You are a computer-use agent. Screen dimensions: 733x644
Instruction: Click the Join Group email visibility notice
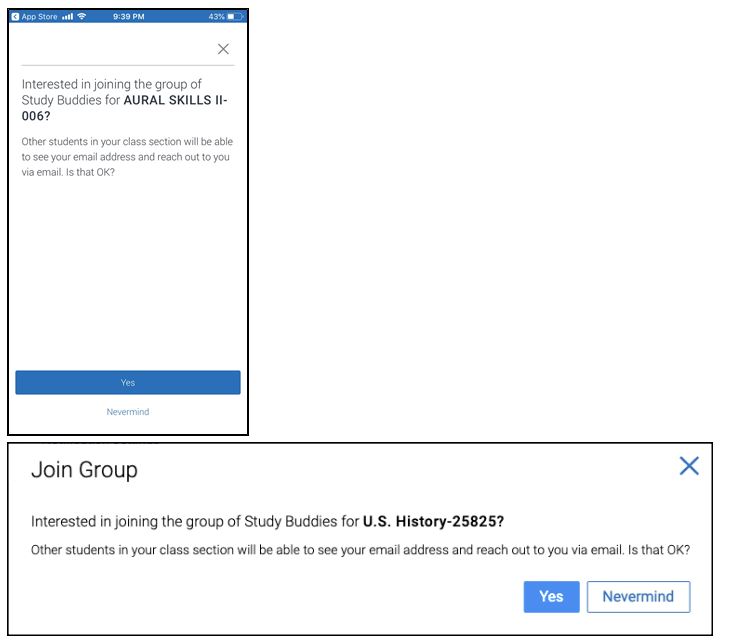(360, 550)
